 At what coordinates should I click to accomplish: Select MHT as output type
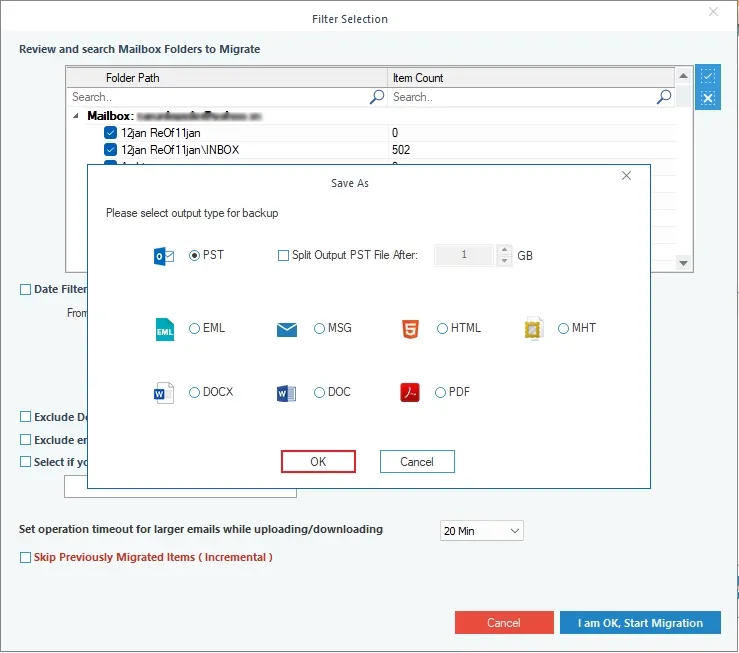(x=563, y=328)
